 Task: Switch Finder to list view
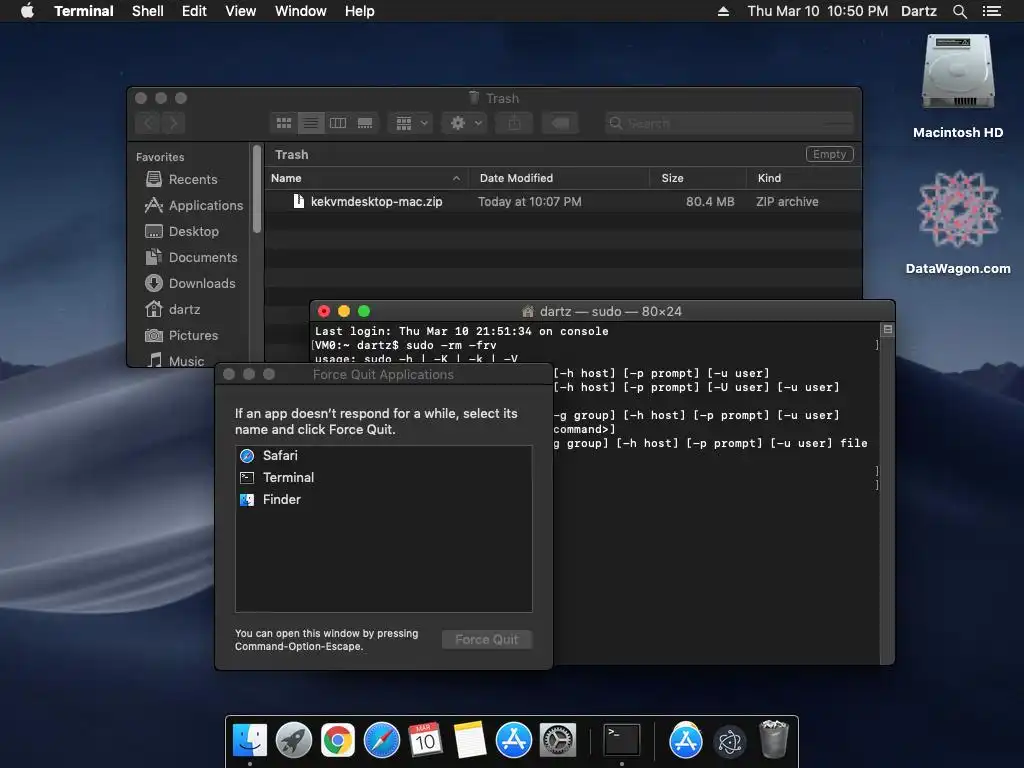[311, 123]
